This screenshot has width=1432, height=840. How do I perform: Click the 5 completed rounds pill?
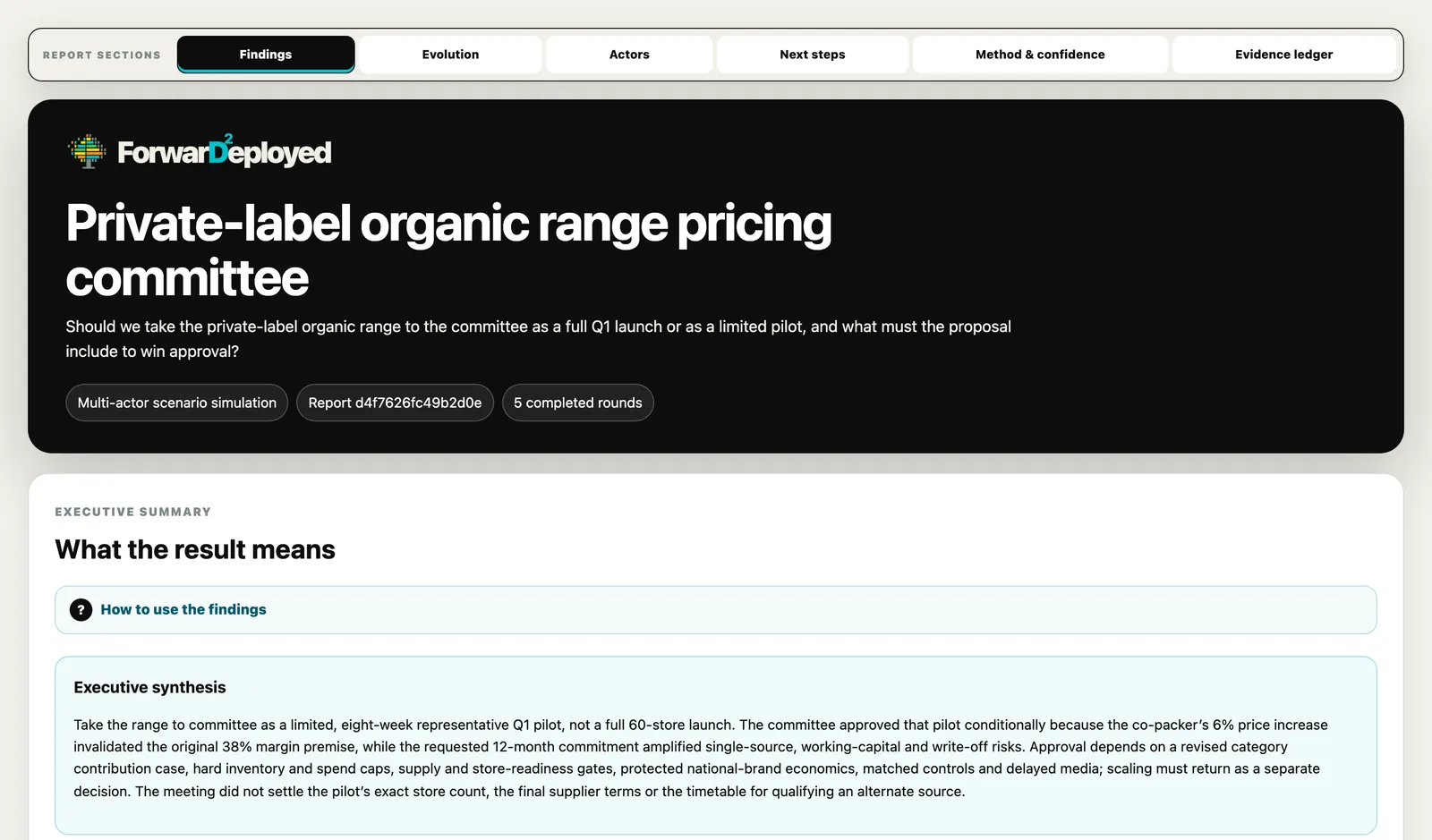[578, 403]
